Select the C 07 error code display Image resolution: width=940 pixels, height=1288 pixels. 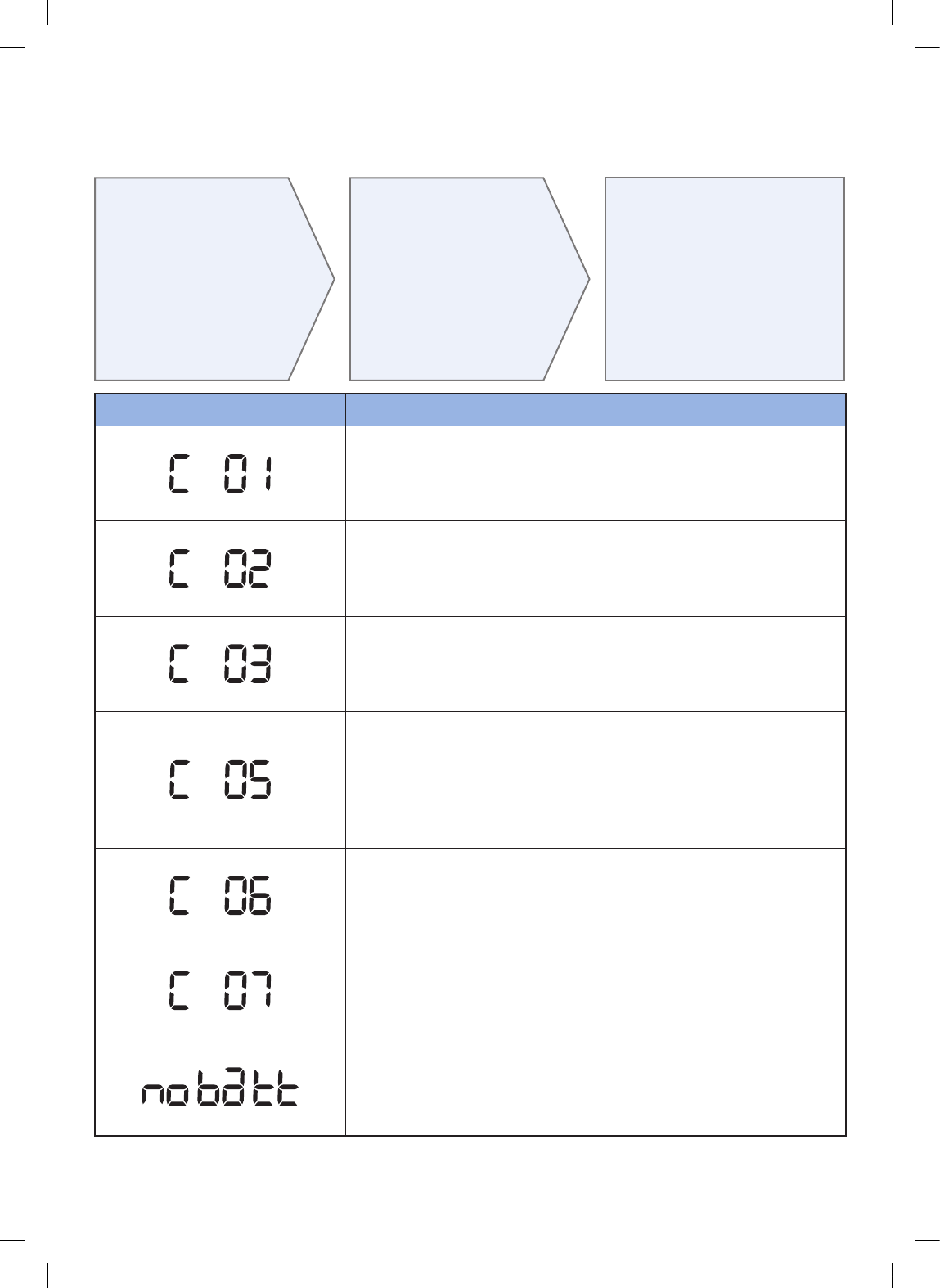pos(220,992)
